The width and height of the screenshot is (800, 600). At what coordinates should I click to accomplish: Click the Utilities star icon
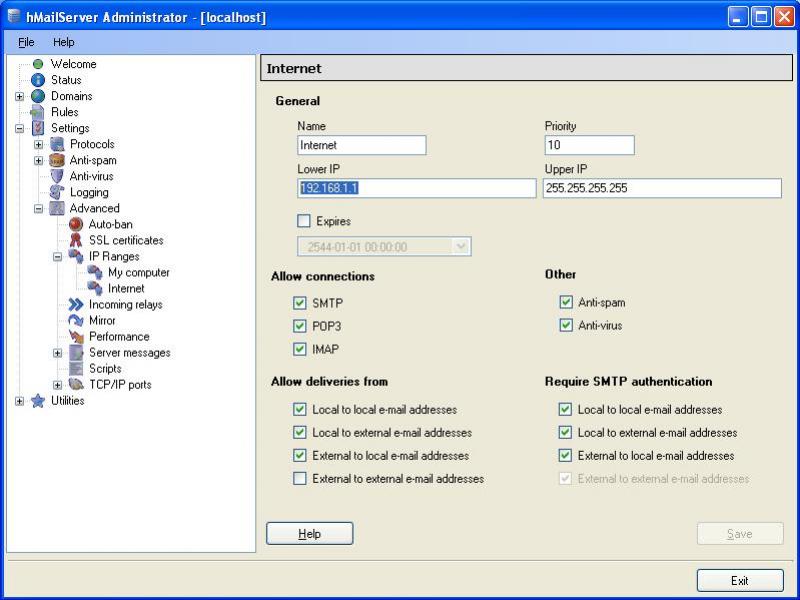38,401
